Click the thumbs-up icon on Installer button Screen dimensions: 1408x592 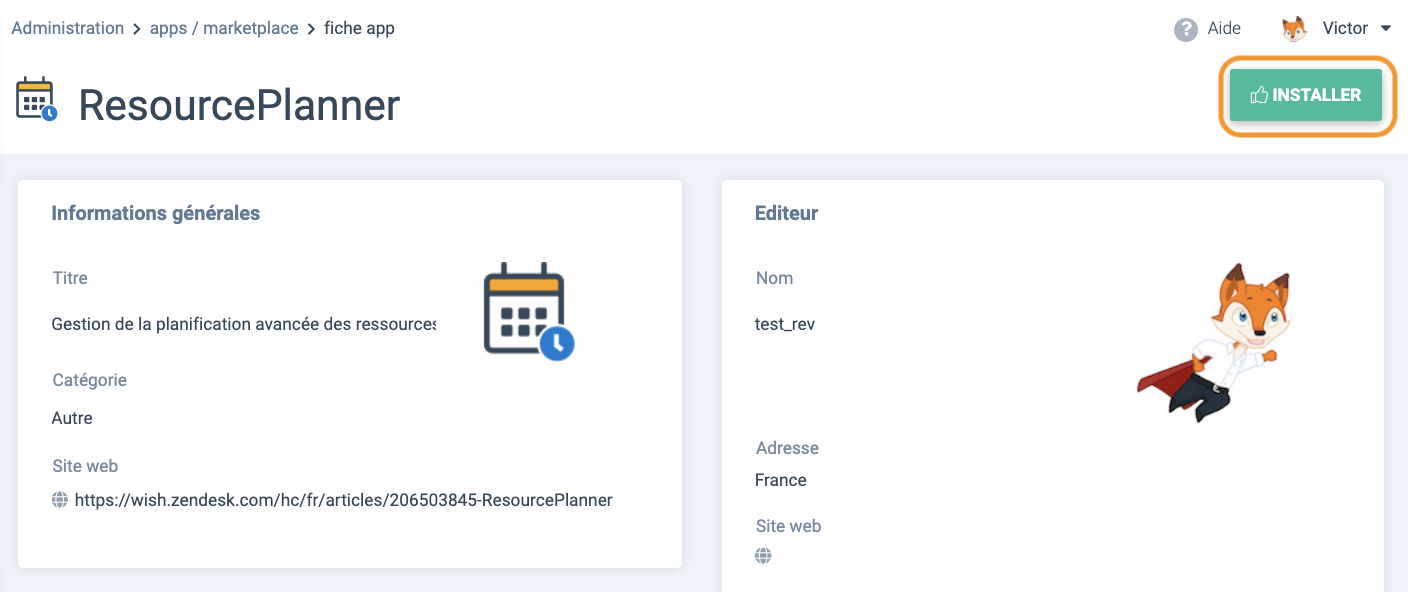tap(1259, 95)
